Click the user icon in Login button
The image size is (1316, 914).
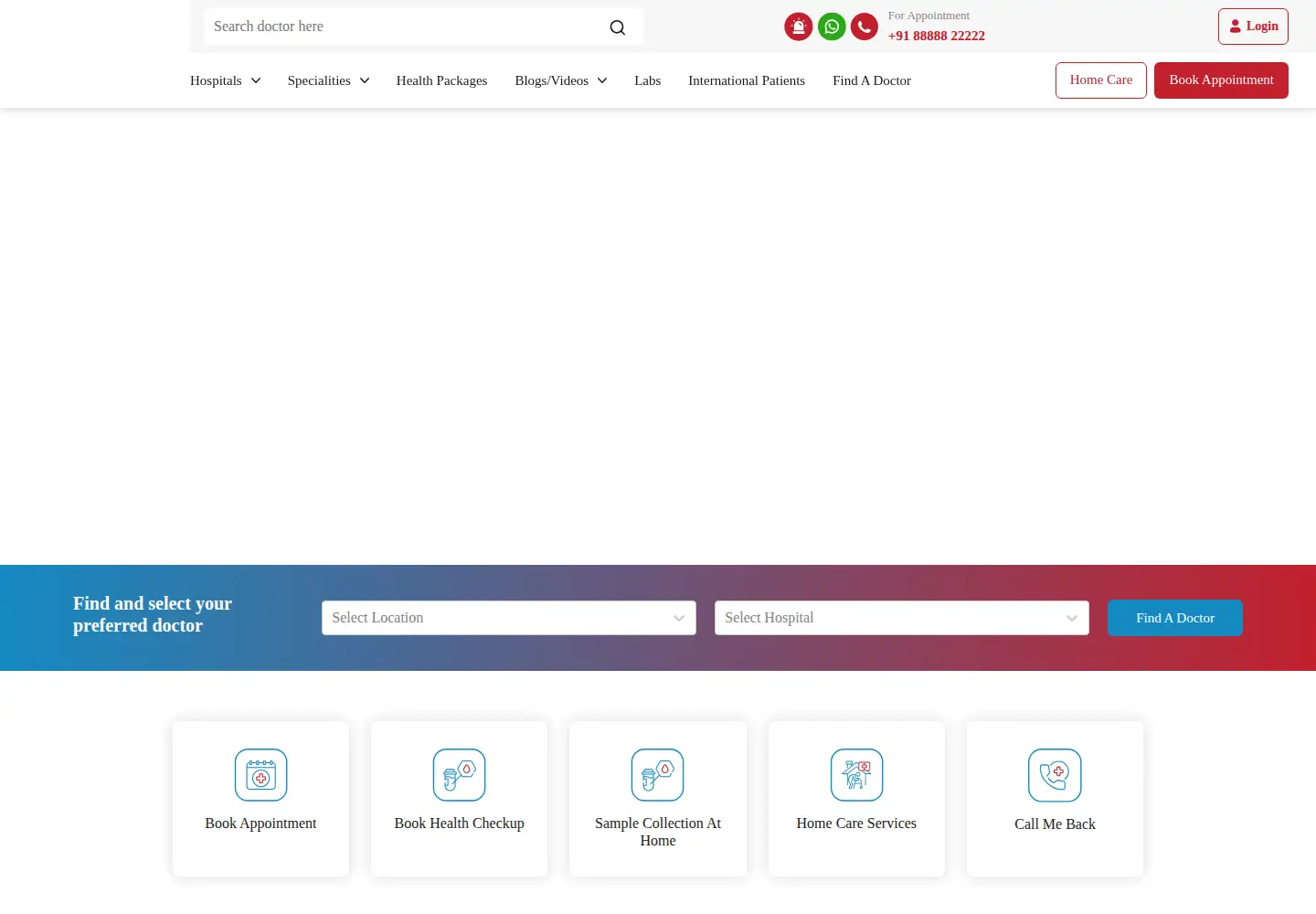1236,27
